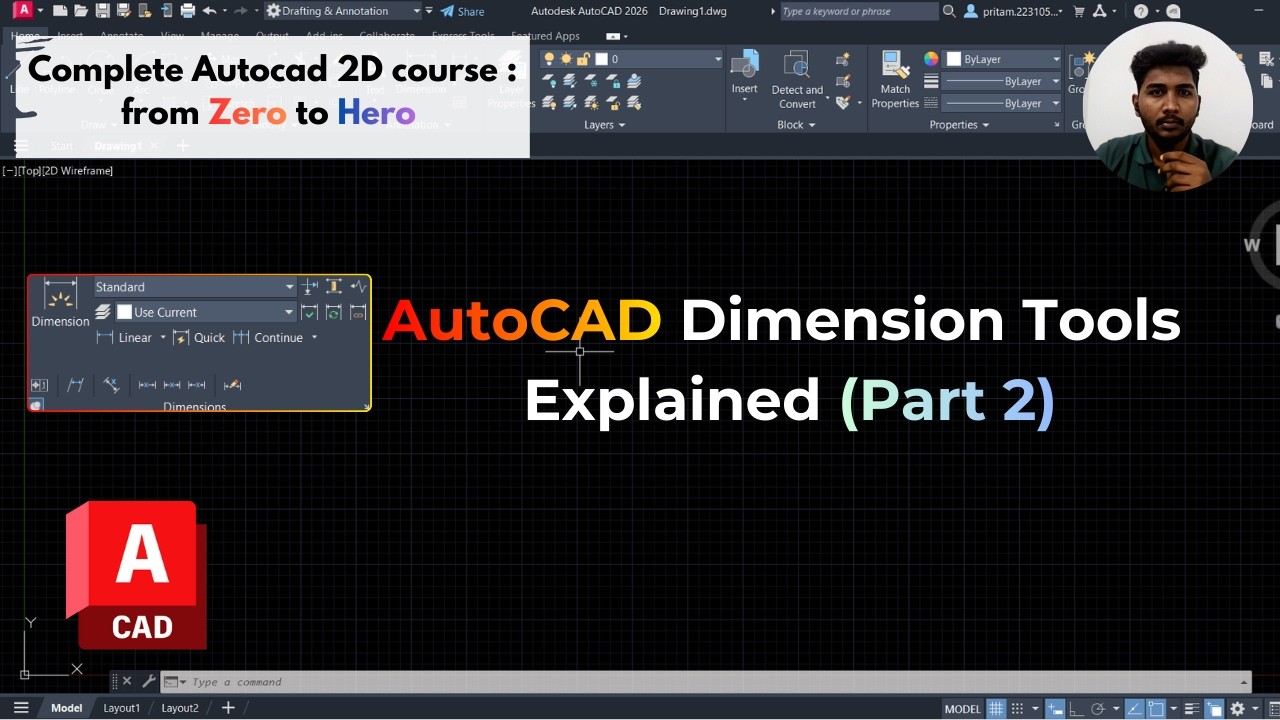
Task: Click the Create Block icon
Action: 842,59
